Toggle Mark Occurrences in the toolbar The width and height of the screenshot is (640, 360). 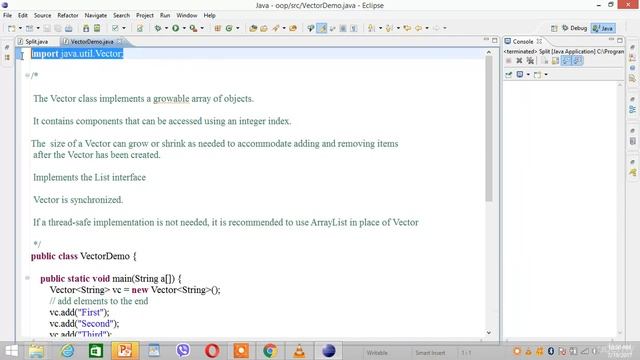click(x=322, y=28)
